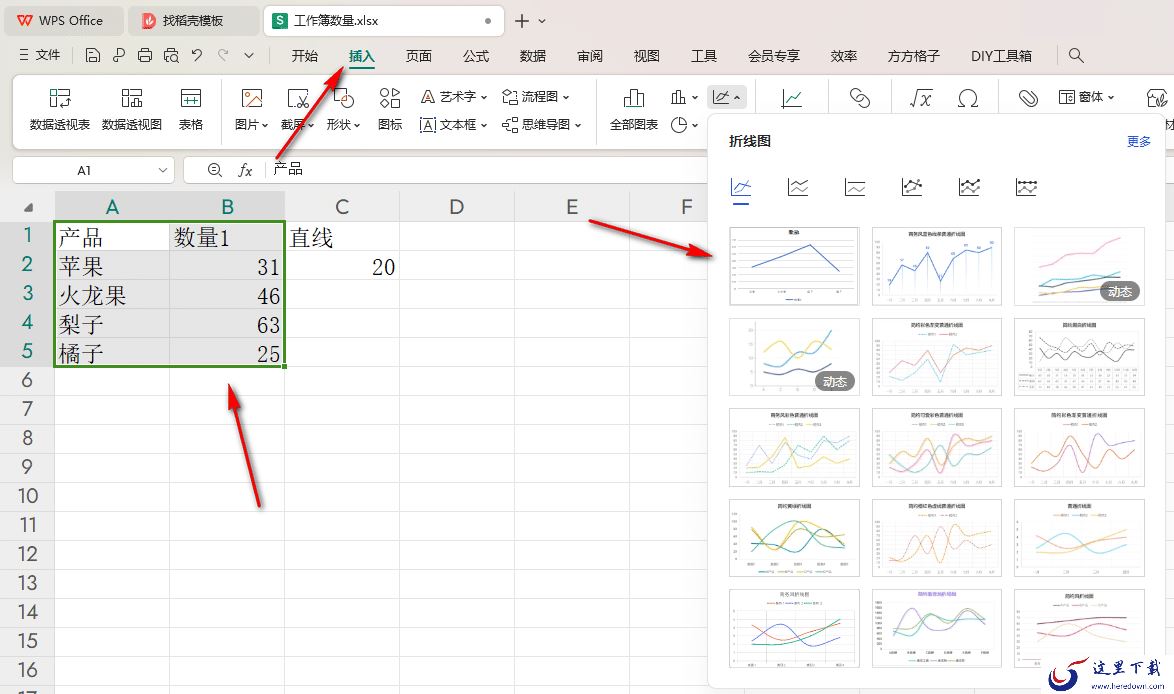The width and height of the screenshot is (1174, 694).
Task: Insert a 表格 table
Action: point(191,109)
